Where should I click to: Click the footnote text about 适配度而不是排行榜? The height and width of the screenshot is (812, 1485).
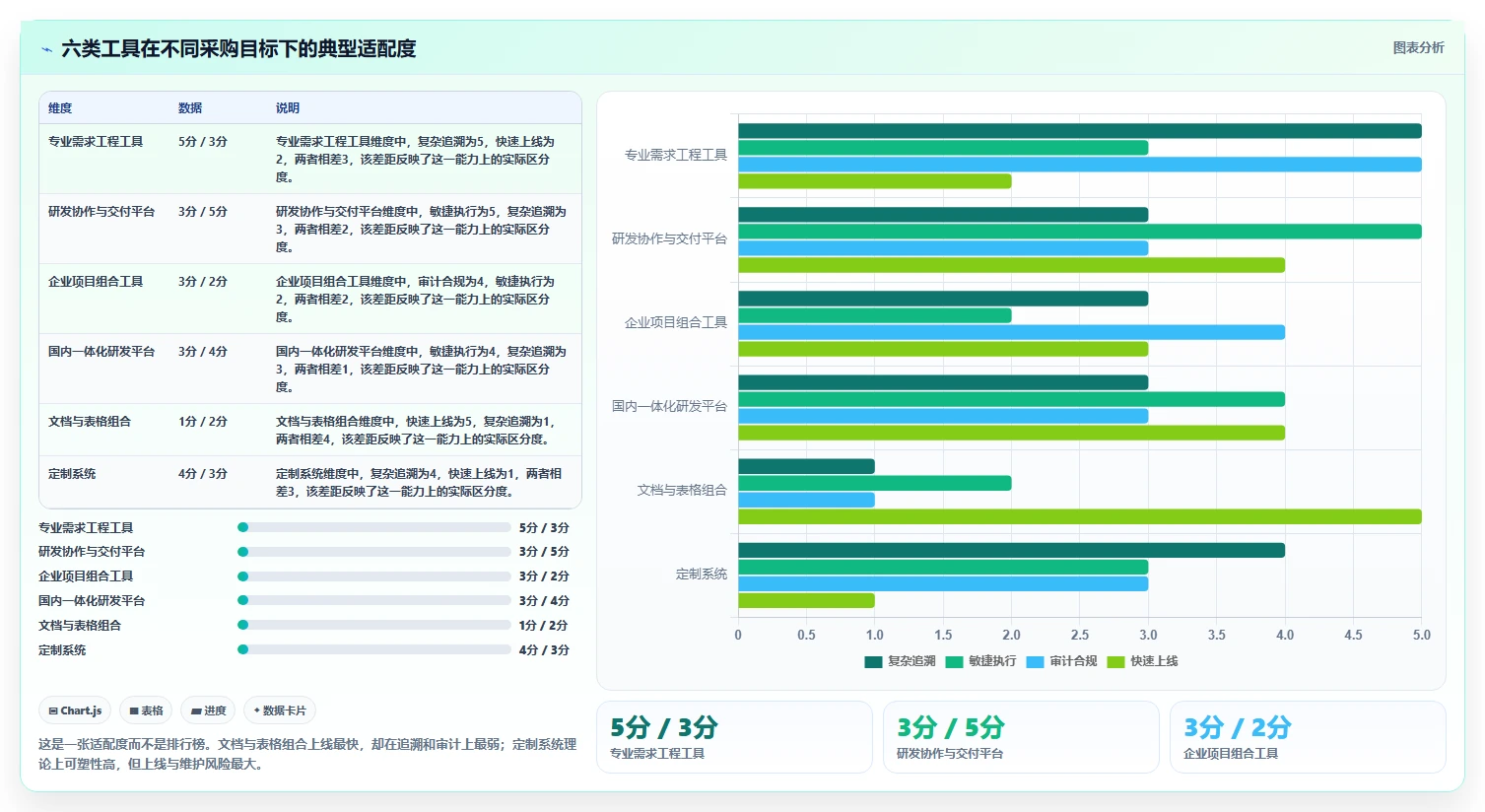pyautogui.click(x=307, y=754)
